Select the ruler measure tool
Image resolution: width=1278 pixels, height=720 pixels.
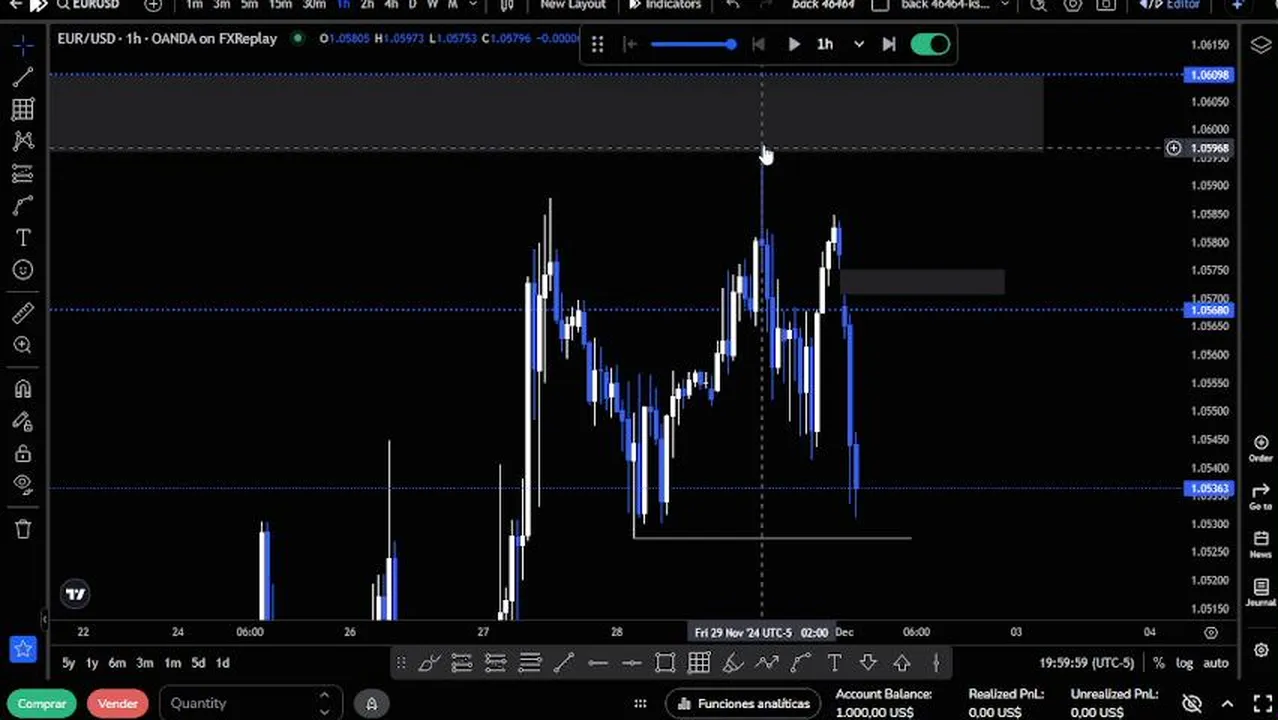click(23, 313)
